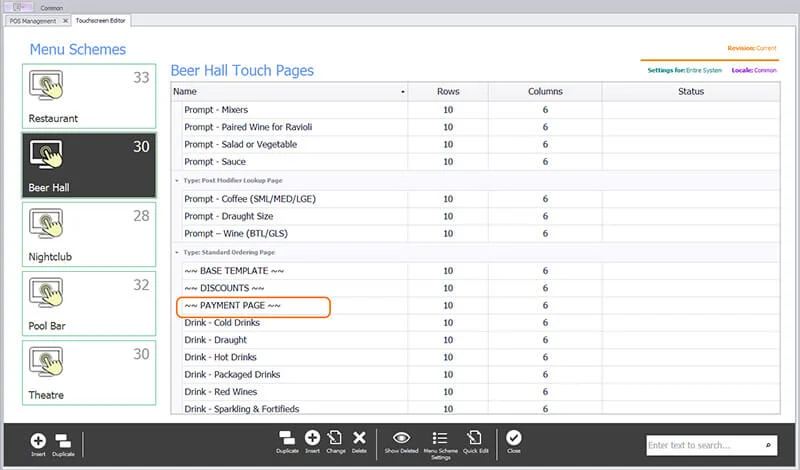Duplicate the selected touch page

[287, 441]
